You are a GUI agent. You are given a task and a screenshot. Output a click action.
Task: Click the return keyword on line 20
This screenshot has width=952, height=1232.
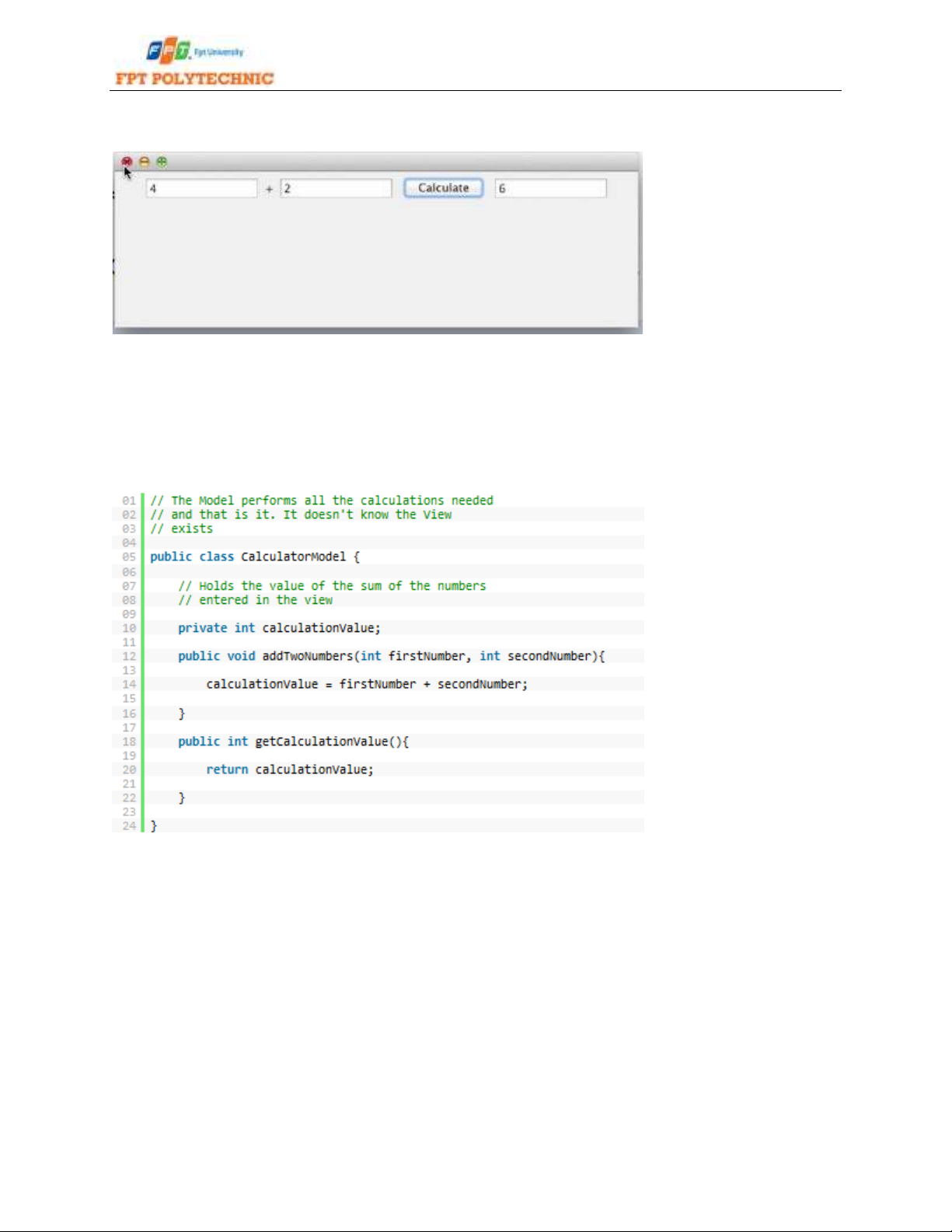pyautogui.click(x=227, y=770)
